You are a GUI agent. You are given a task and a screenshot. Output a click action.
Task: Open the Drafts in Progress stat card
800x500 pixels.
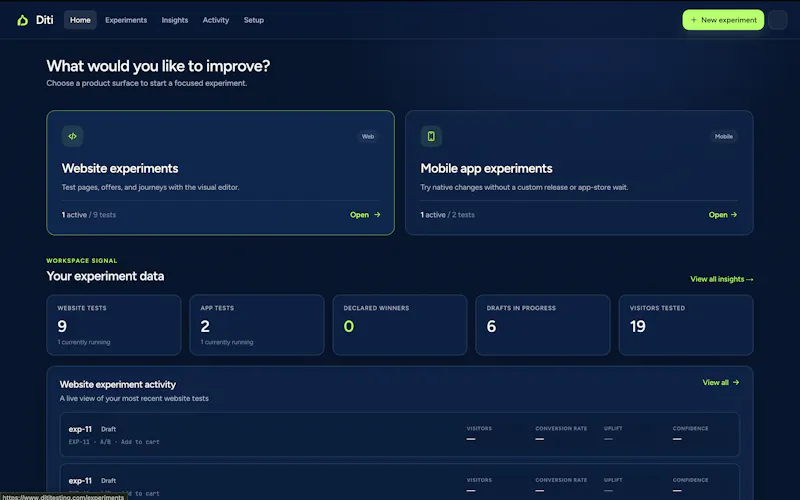543,325
